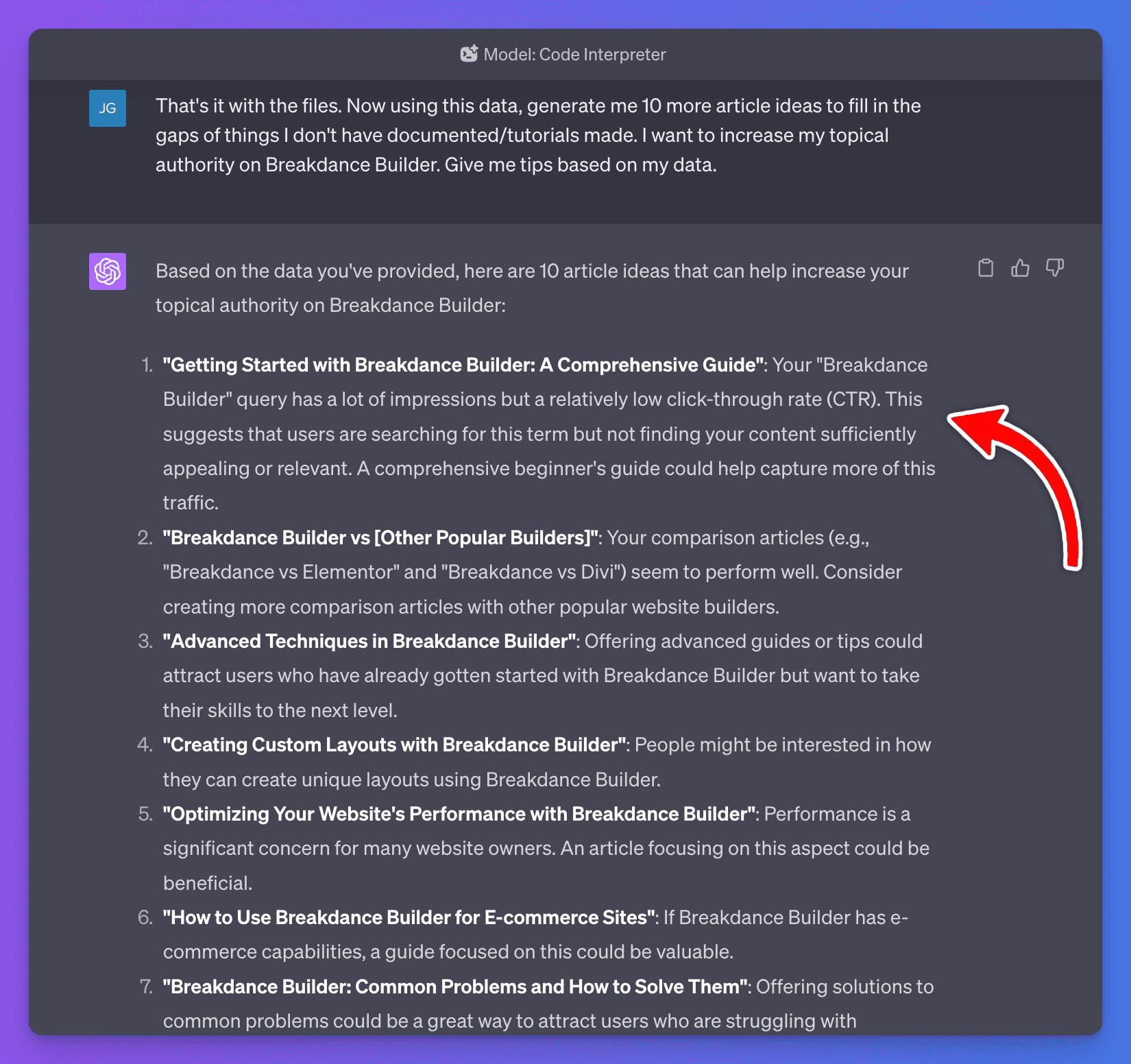Select title 'How to Use Breakdance Builder for E-commerce Sites'
Image resolution: width=1131 pixels, height=1064 pixels.
pyautogui.click(x=409, y=917)
